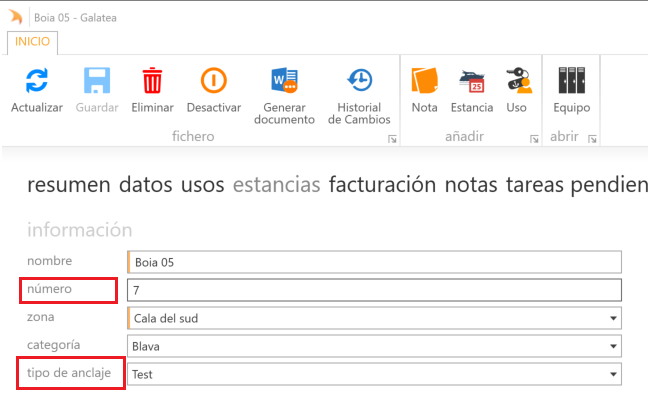Expand the fichero group launcher
The height and width of the screenshot is (400, 648).
[x=391, y=138]
